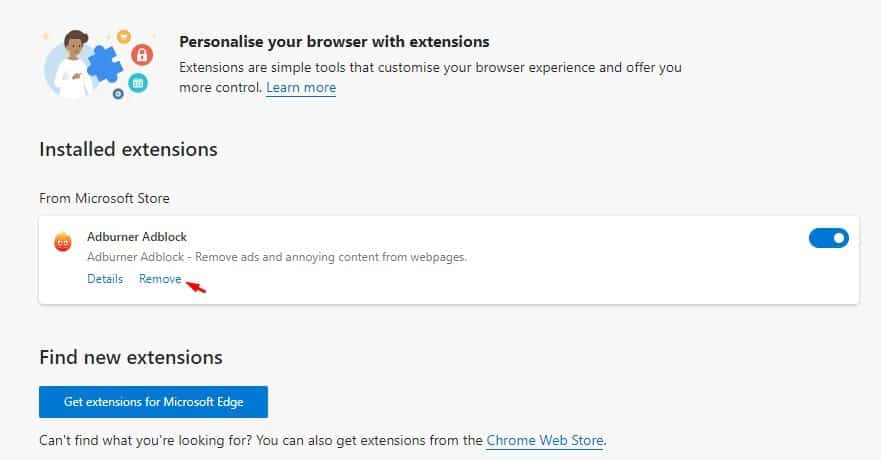Click the teal calendar icon in illustration
The image size is (881, 460).
138,83
